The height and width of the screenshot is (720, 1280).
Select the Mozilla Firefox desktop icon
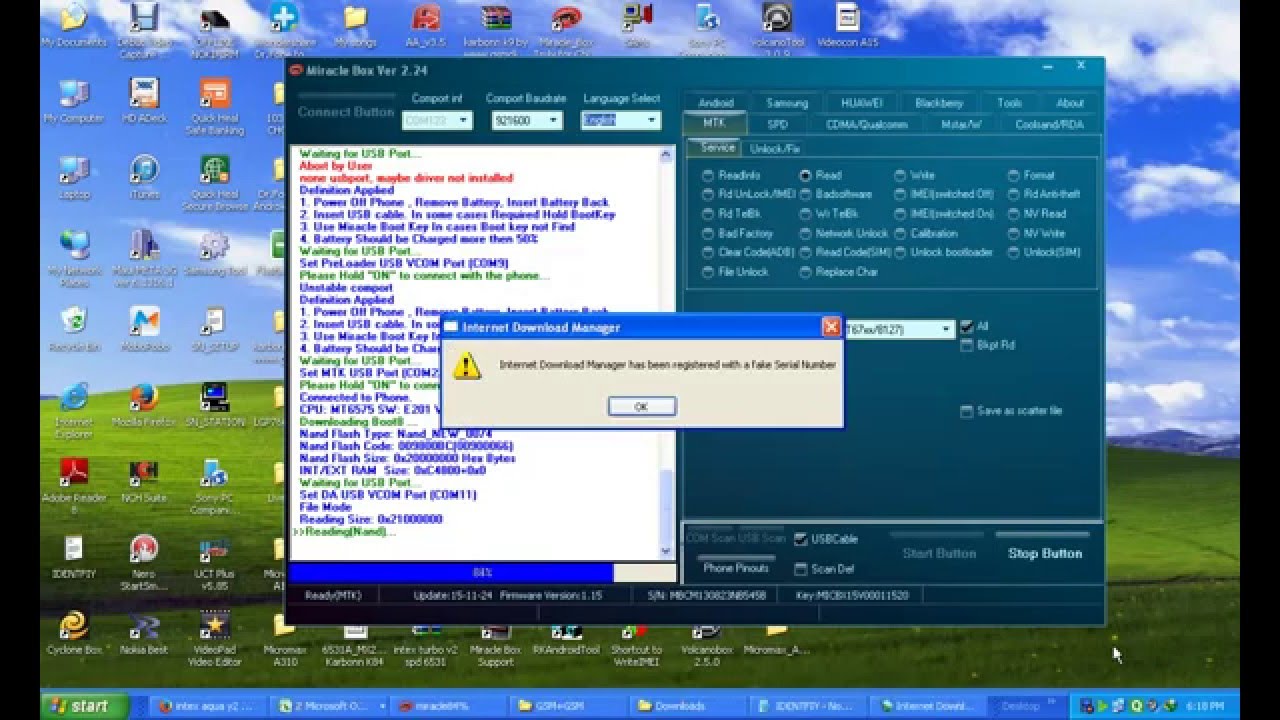pos(144,404)
